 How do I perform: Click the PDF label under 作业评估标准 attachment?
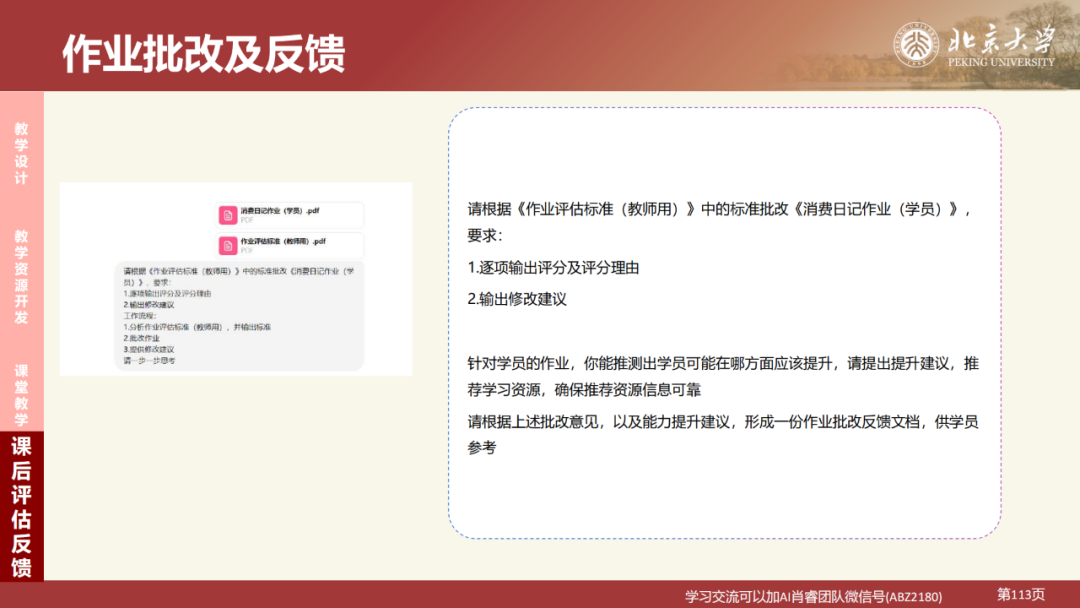pos(246,251)
